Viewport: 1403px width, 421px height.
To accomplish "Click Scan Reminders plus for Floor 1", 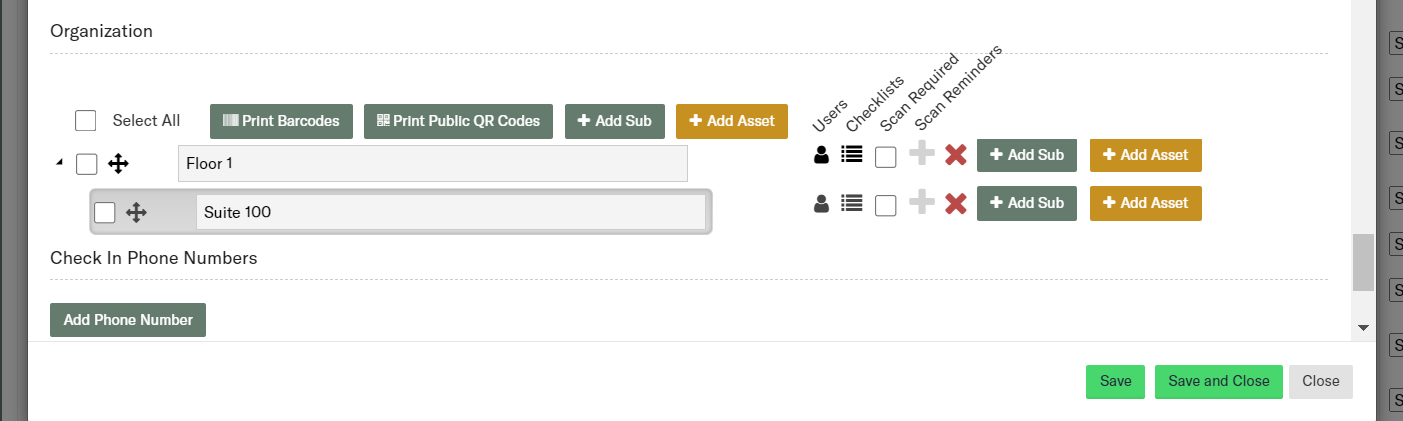I will point(921,154).
